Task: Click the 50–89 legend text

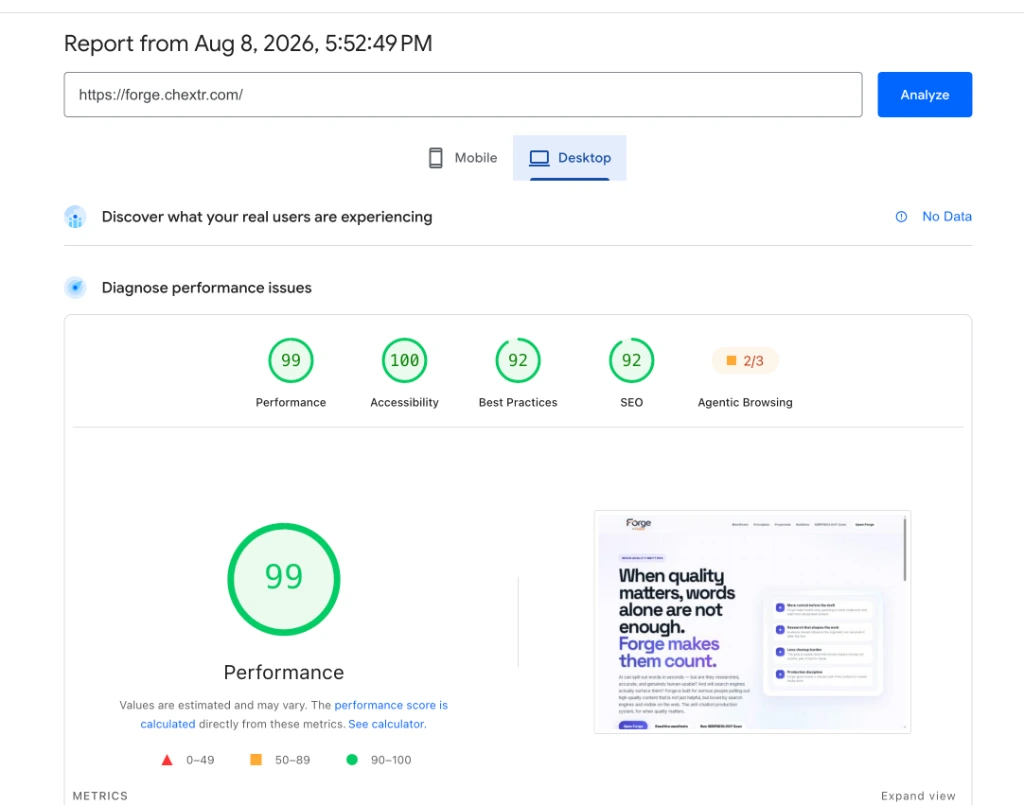Action: pyautogui.click(x=293, y=760)
